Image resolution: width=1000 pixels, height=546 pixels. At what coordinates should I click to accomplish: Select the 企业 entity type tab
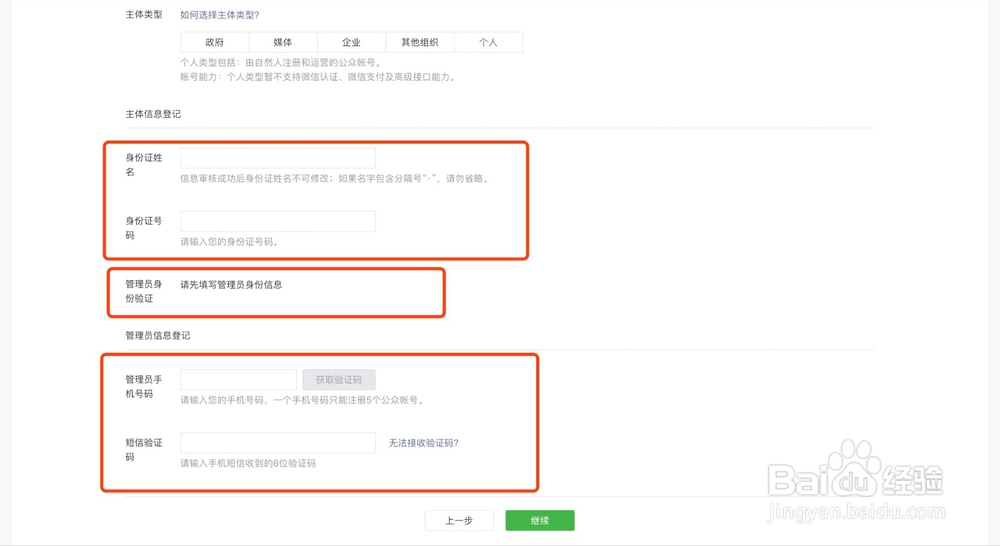click(x=351, y=42)
